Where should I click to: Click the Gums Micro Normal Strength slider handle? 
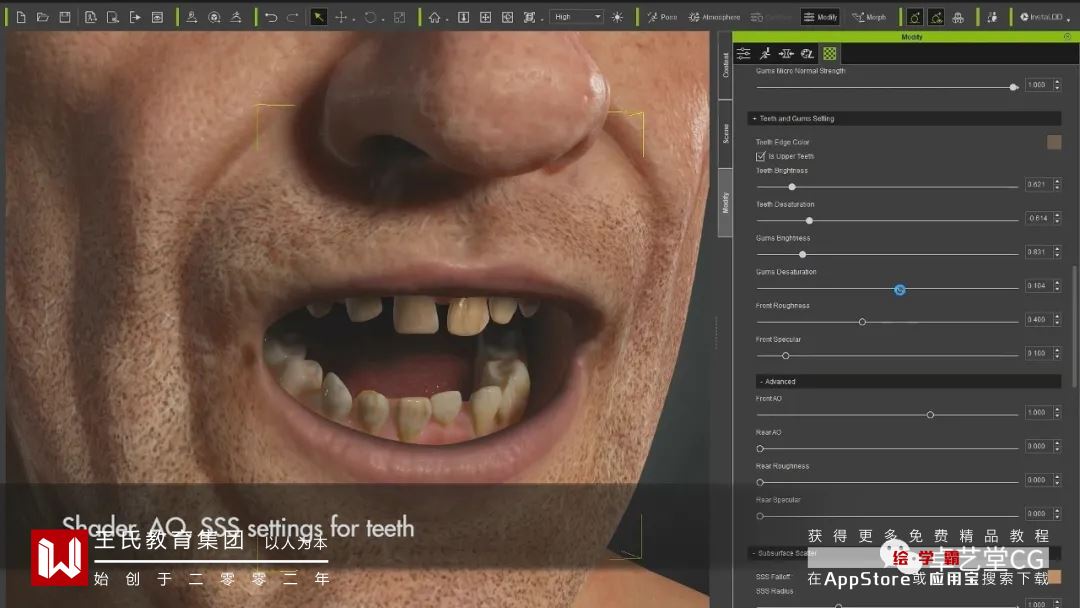pos(1013,87)
